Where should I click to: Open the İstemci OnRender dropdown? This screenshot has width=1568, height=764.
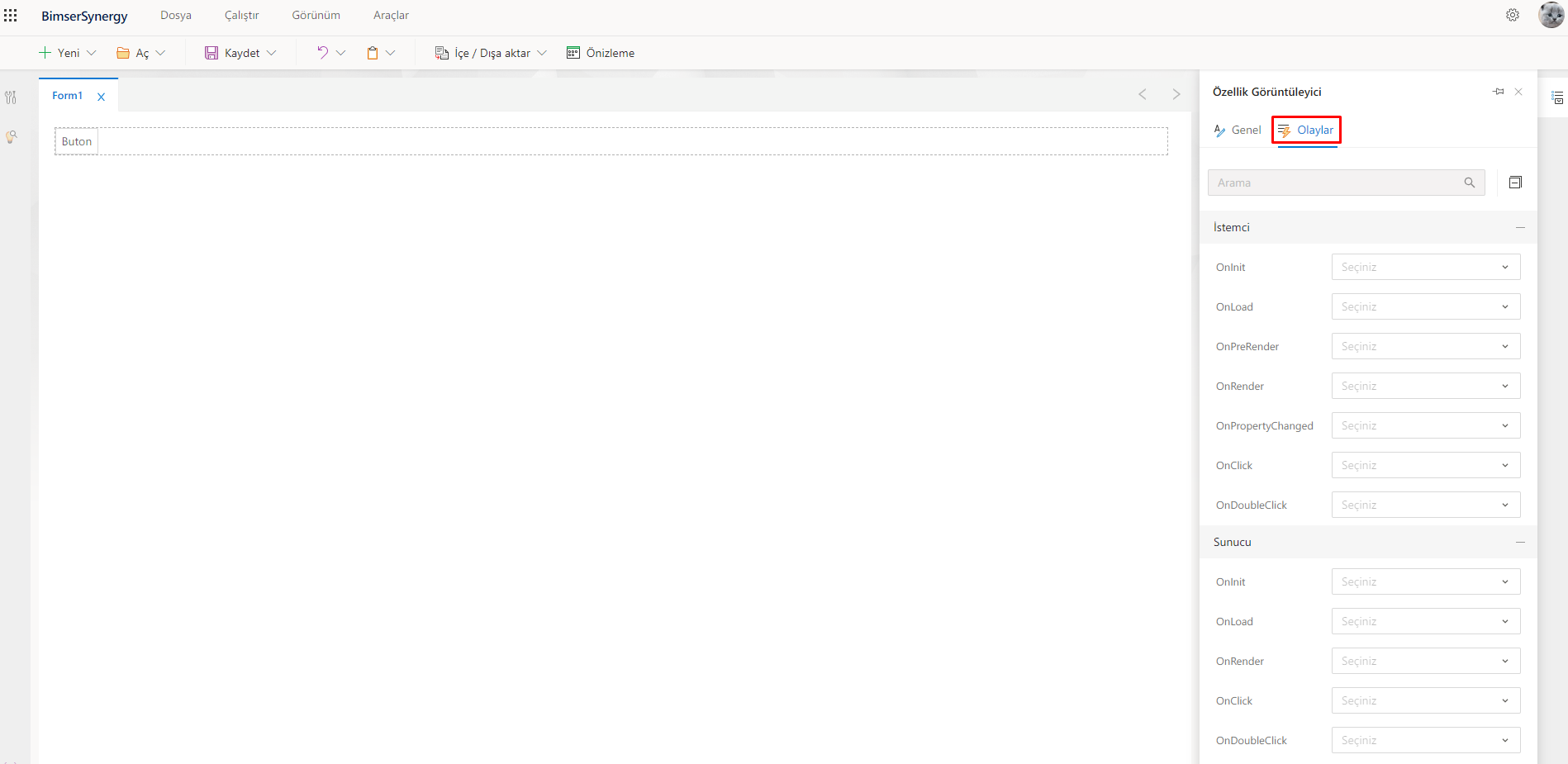coord(1426,386)
